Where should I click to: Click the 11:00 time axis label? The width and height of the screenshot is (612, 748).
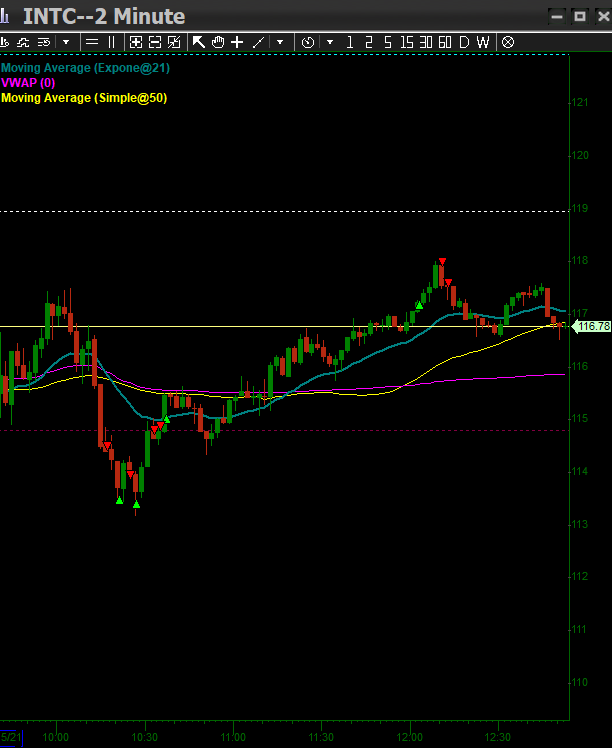pyautogui.click(x=233, y=738)
